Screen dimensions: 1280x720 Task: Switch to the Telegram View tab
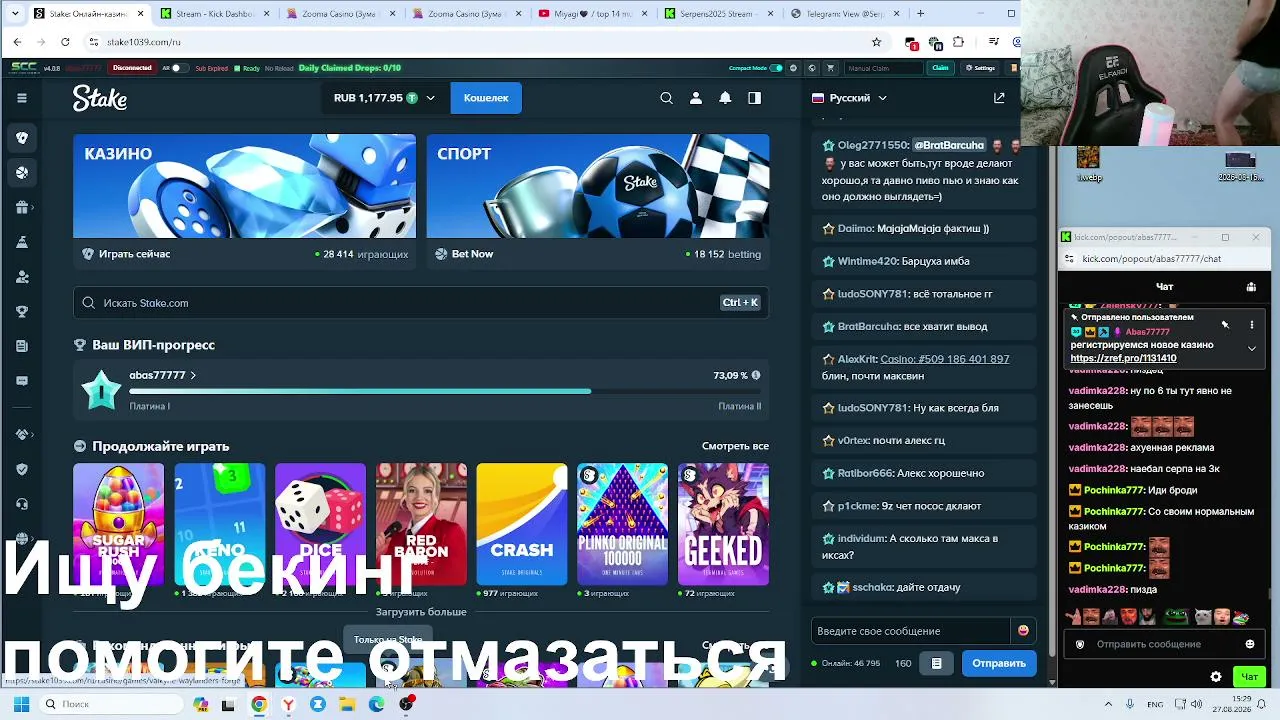point(843,14)
